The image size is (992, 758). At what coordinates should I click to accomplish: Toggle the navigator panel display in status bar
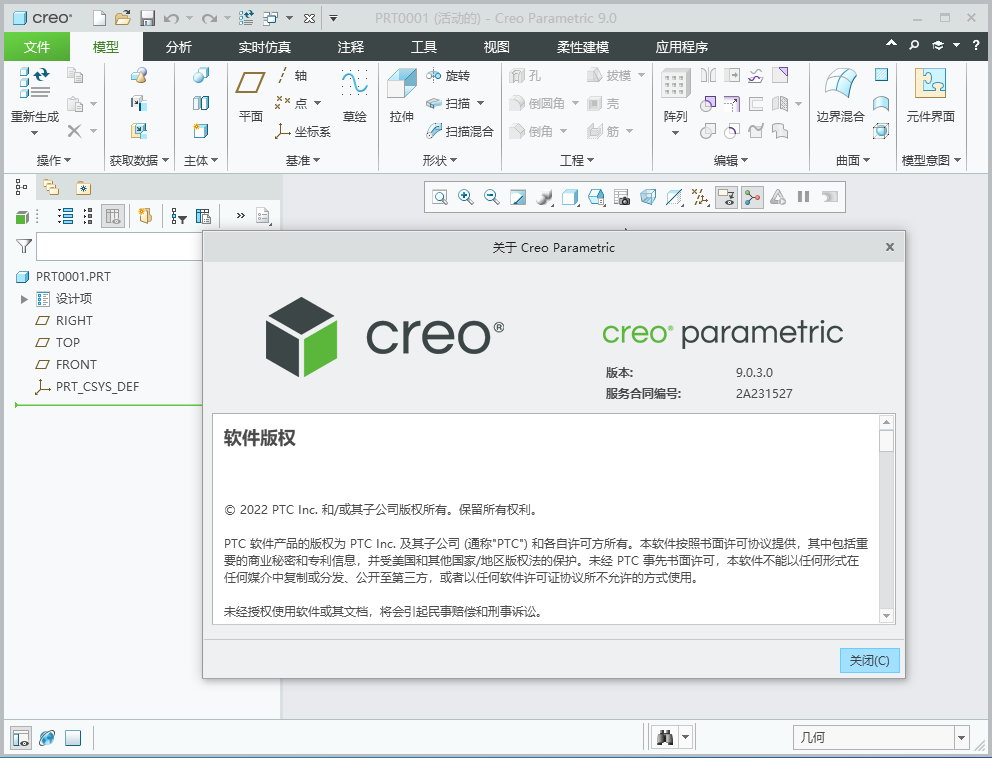(x=21, y=738)
